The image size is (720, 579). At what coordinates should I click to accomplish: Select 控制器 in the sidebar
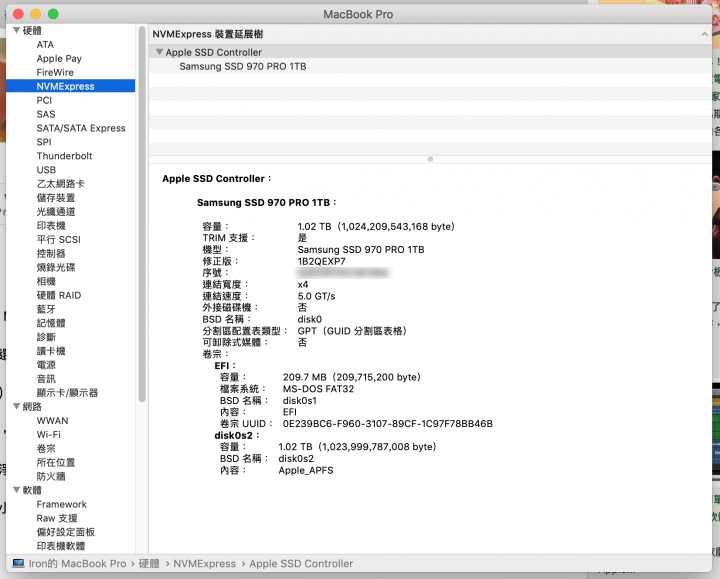tap(51, 253)
